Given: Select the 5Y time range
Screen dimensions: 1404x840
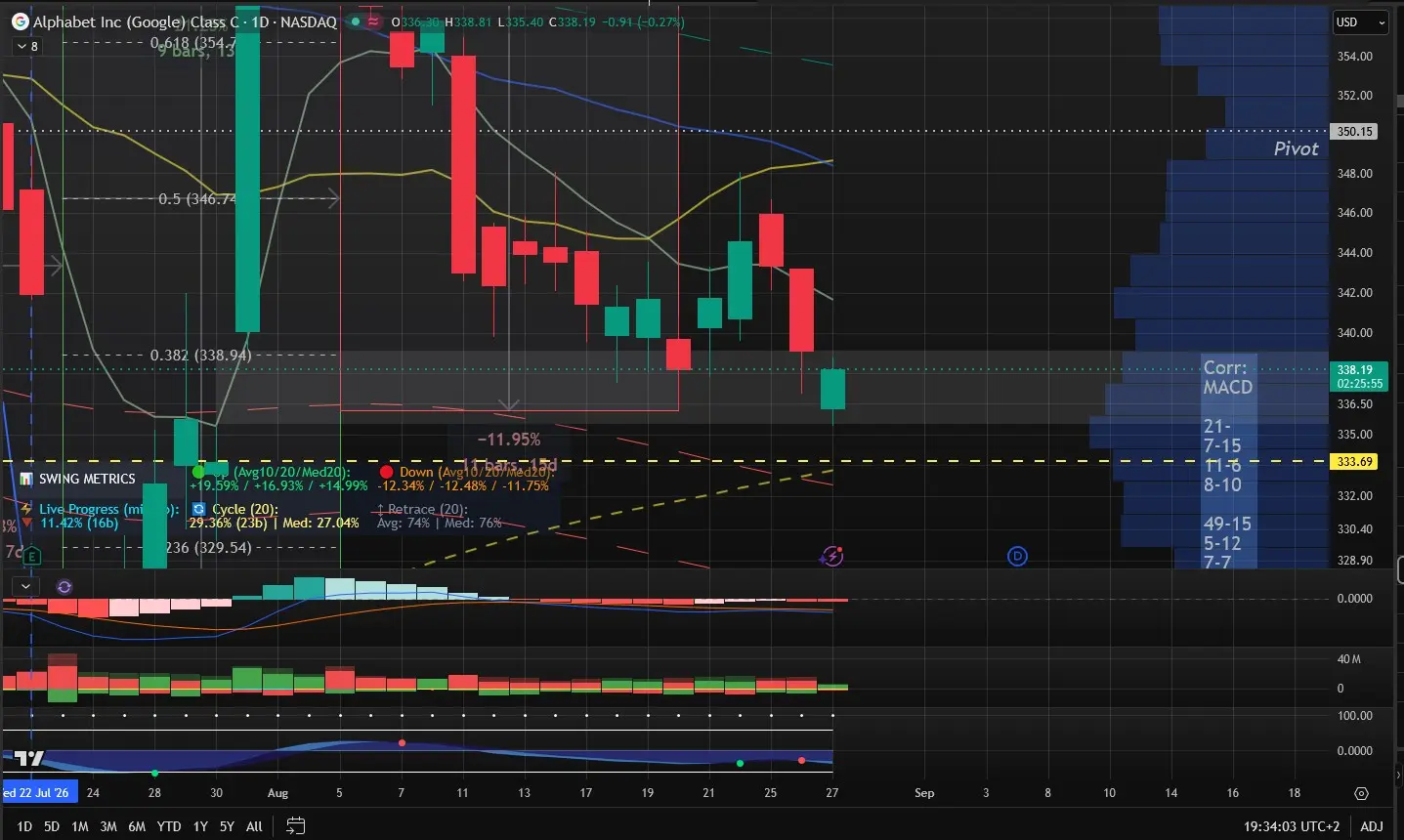Looking at the screenshot, I should [x=227, y=826].
